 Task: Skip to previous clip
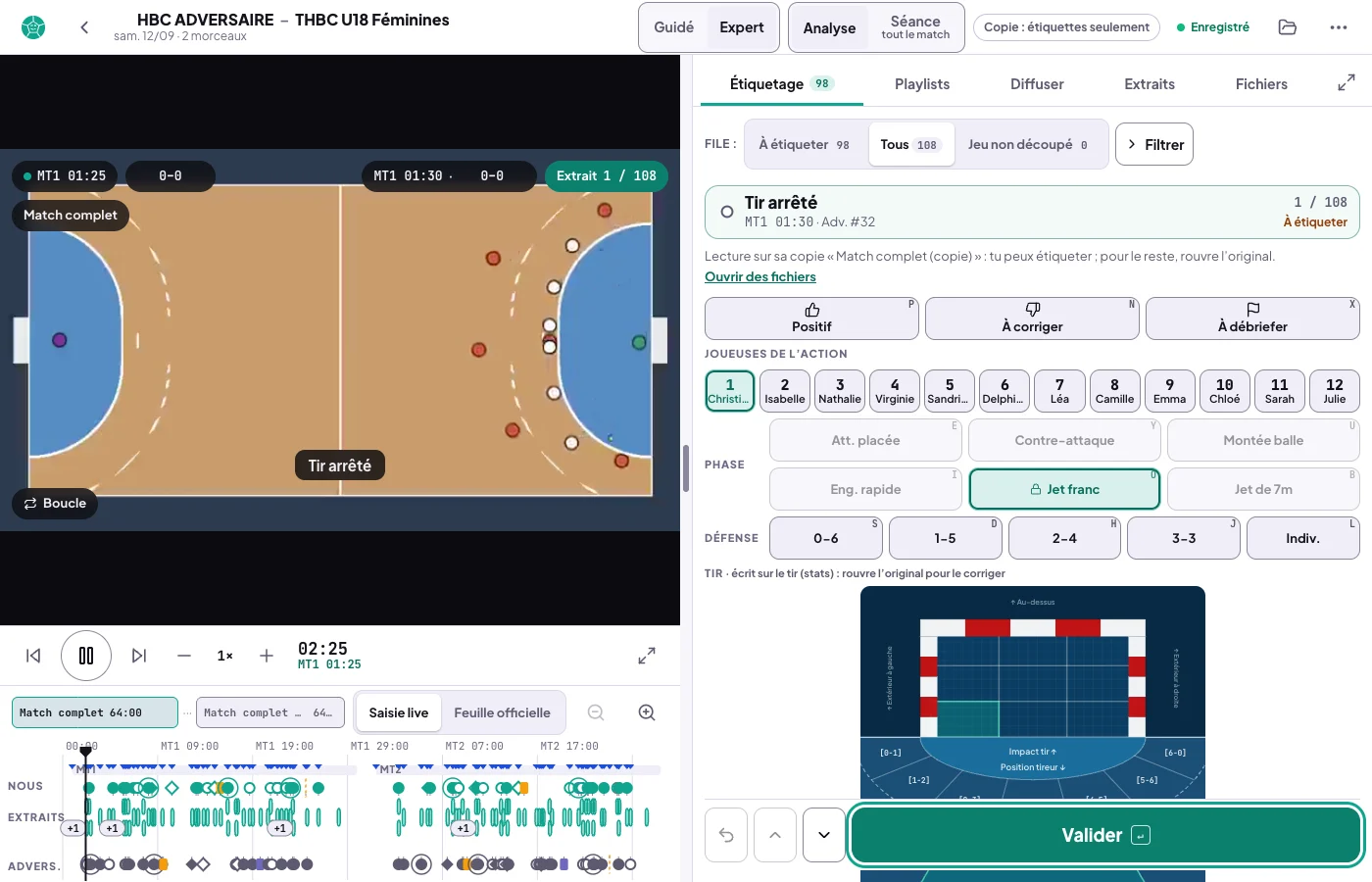[33, 656]
